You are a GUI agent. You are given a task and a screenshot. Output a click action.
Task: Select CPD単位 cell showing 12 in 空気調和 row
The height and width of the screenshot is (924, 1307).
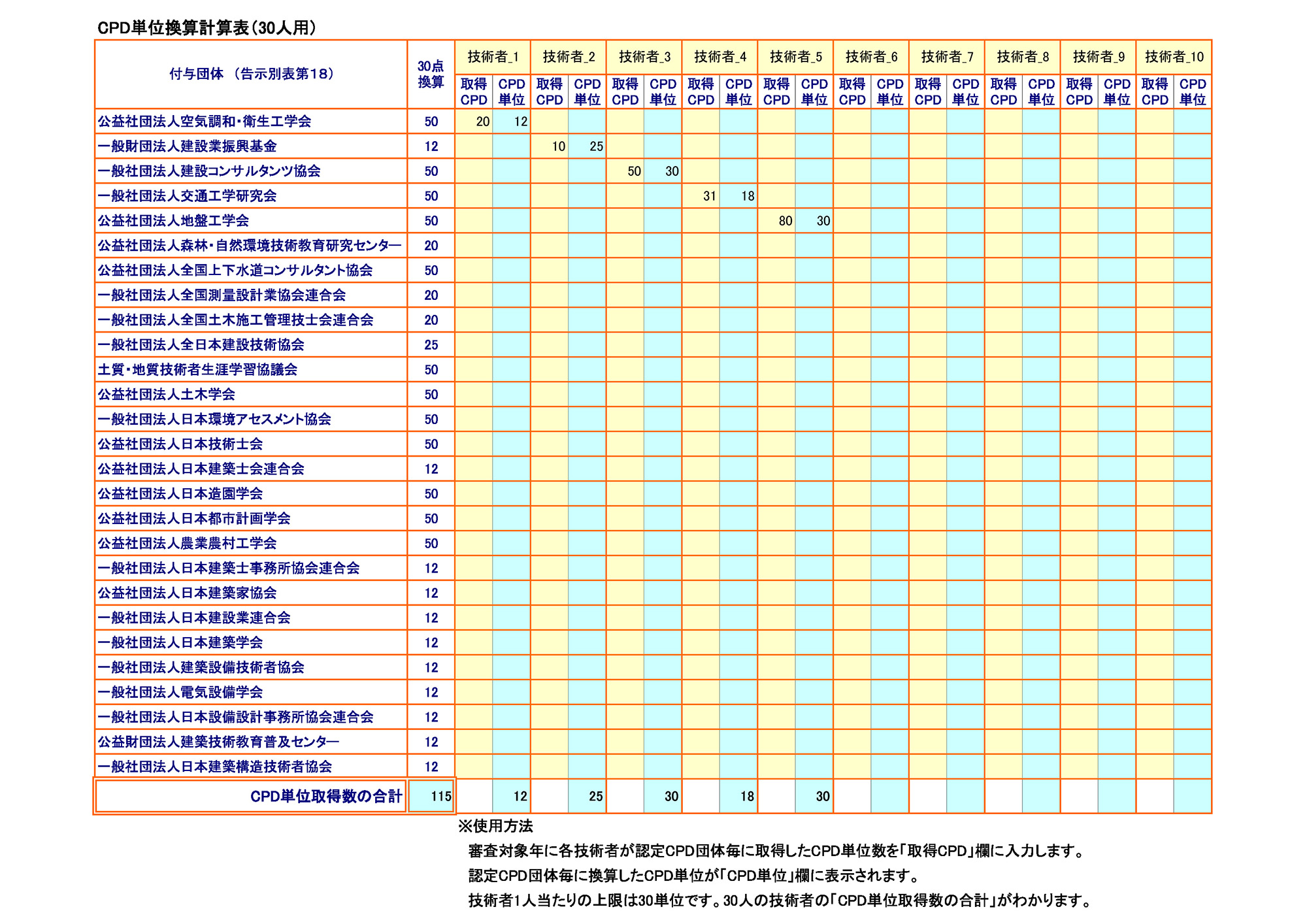click(x=512, y=122)
